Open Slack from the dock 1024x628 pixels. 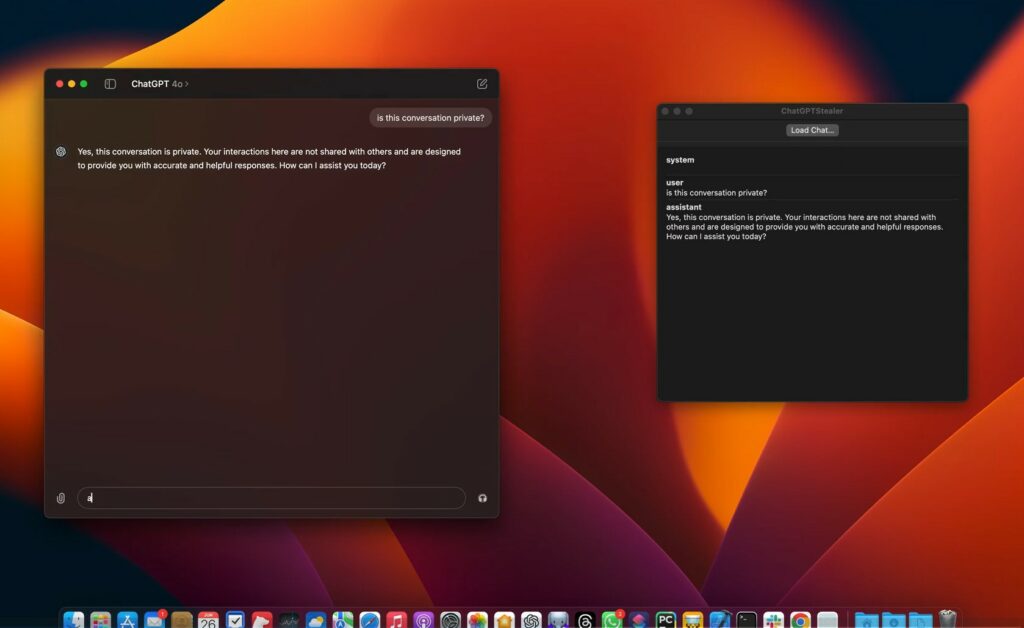pyautogui.click(x=773, y=621)
